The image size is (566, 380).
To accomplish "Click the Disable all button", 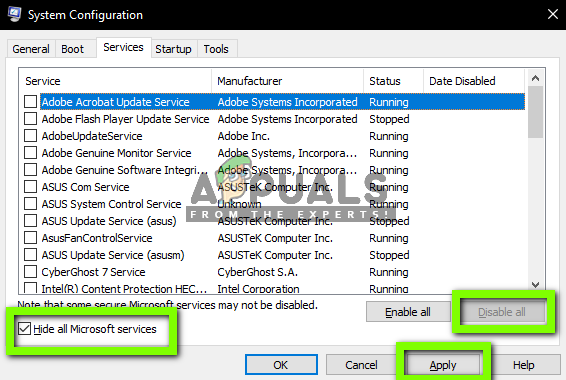I will click(502, 312).
